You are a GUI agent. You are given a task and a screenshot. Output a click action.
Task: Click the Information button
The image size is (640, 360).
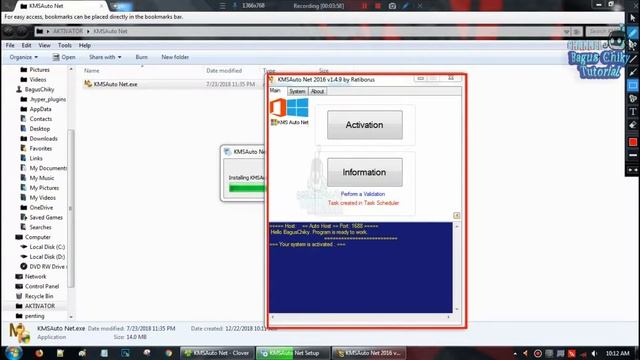click(x=364, y=172)
